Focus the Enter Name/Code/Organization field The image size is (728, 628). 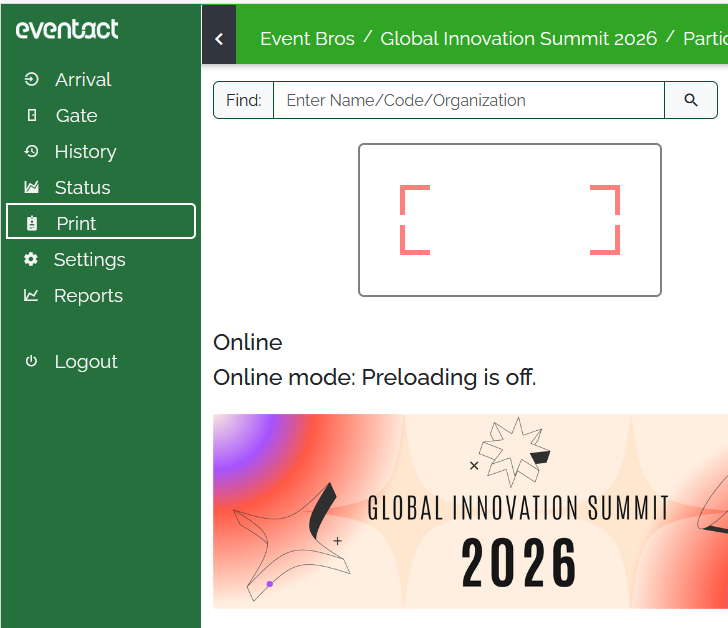[x=468, y=100]
